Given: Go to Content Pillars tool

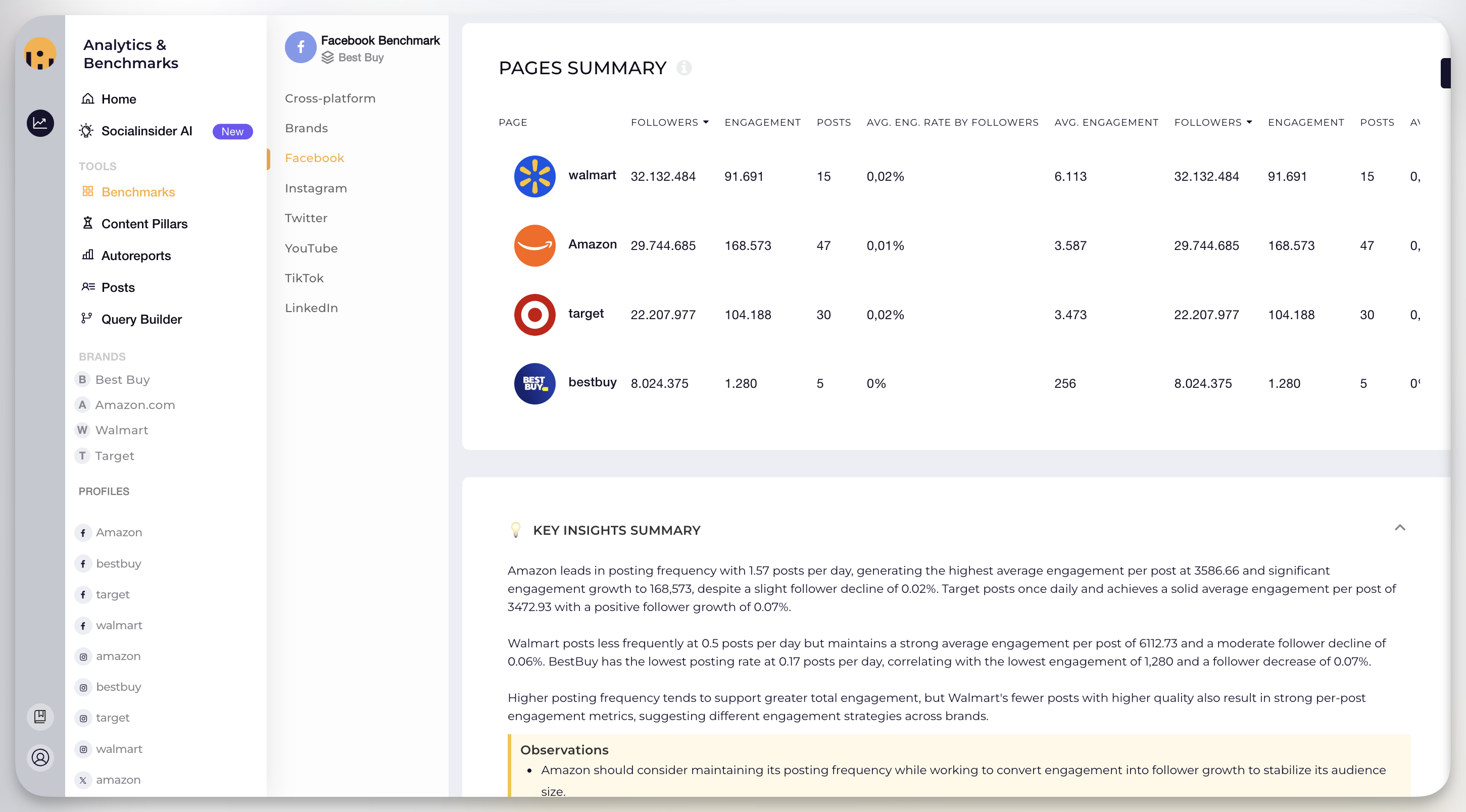Looking at the screenshot, I should click(144, 224).
